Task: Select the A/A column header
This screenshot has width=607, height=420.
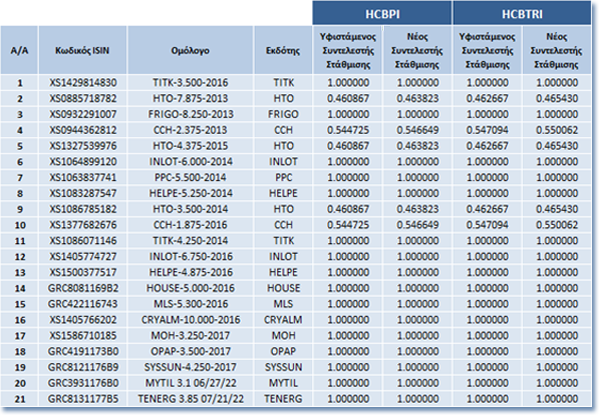Action: pyautogui.click(x=20, y=49)
